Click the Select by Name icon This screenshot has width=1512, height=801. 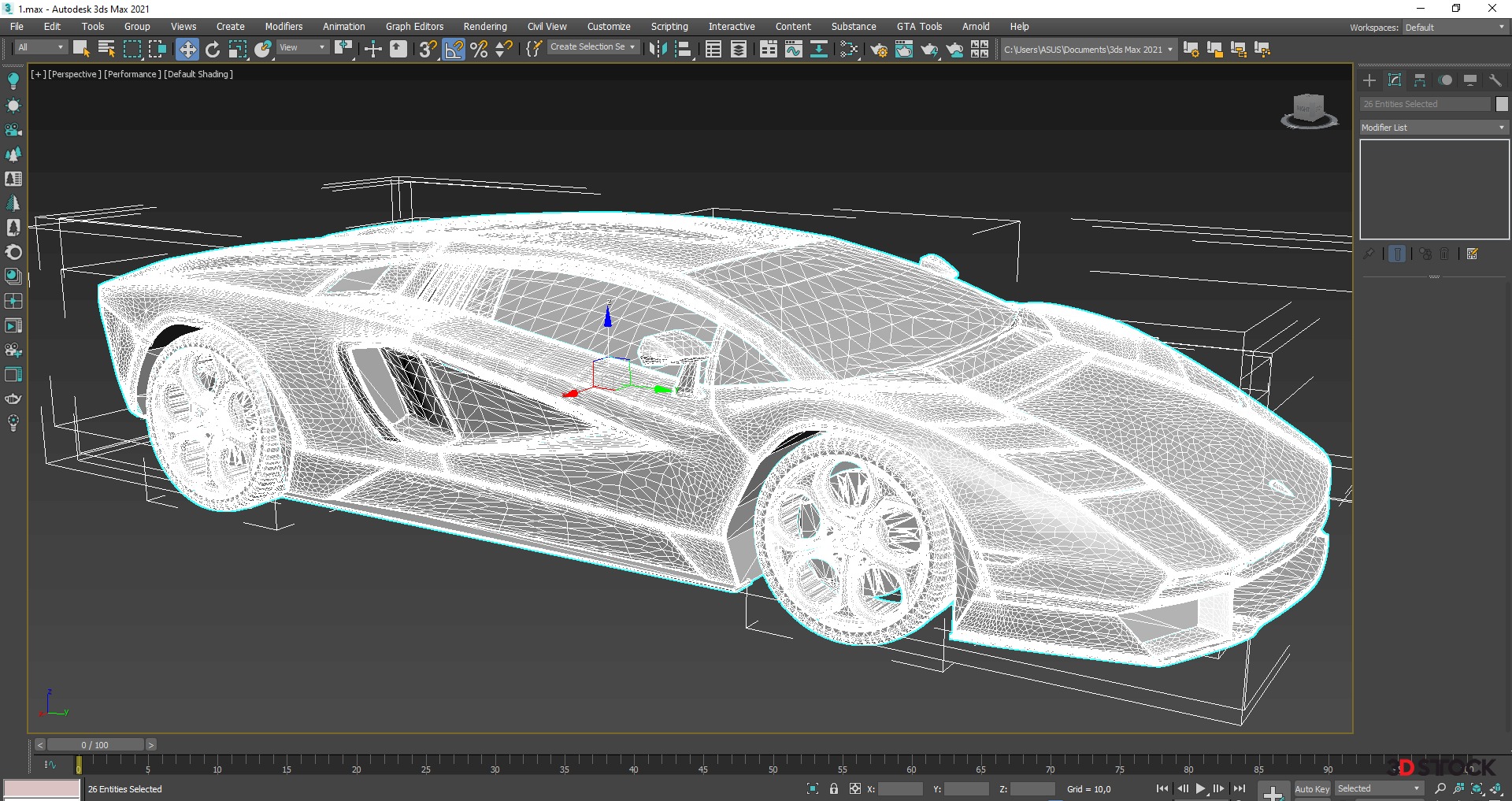tap(106, 50)
